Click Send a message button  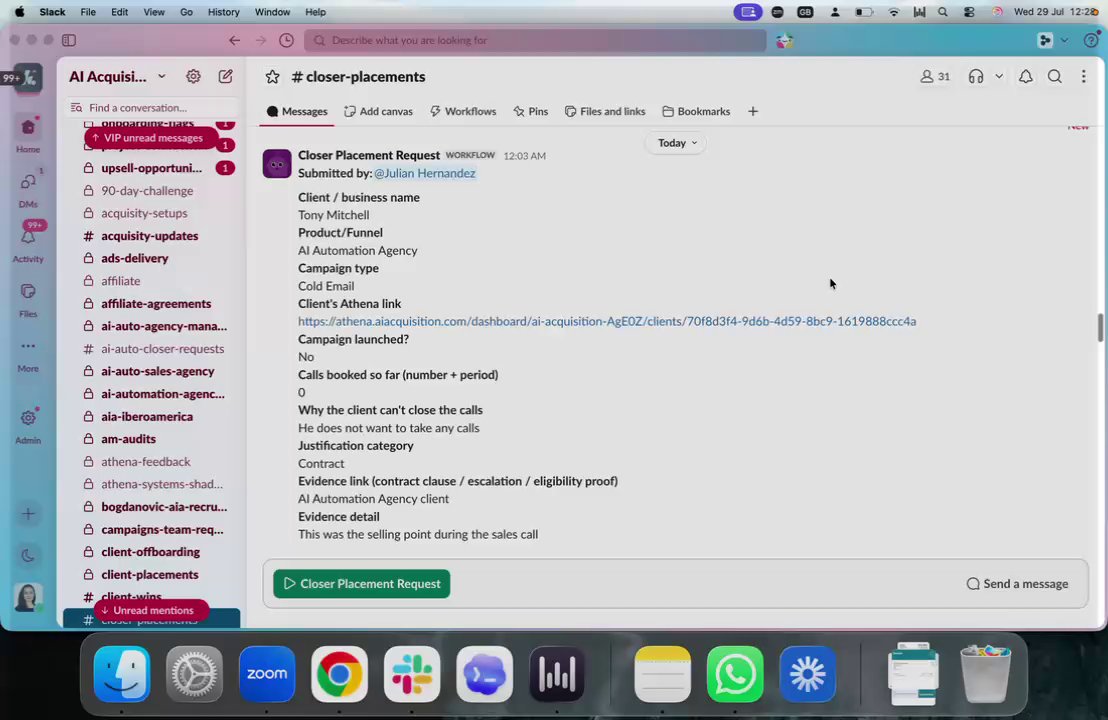tap(1018, 584)
